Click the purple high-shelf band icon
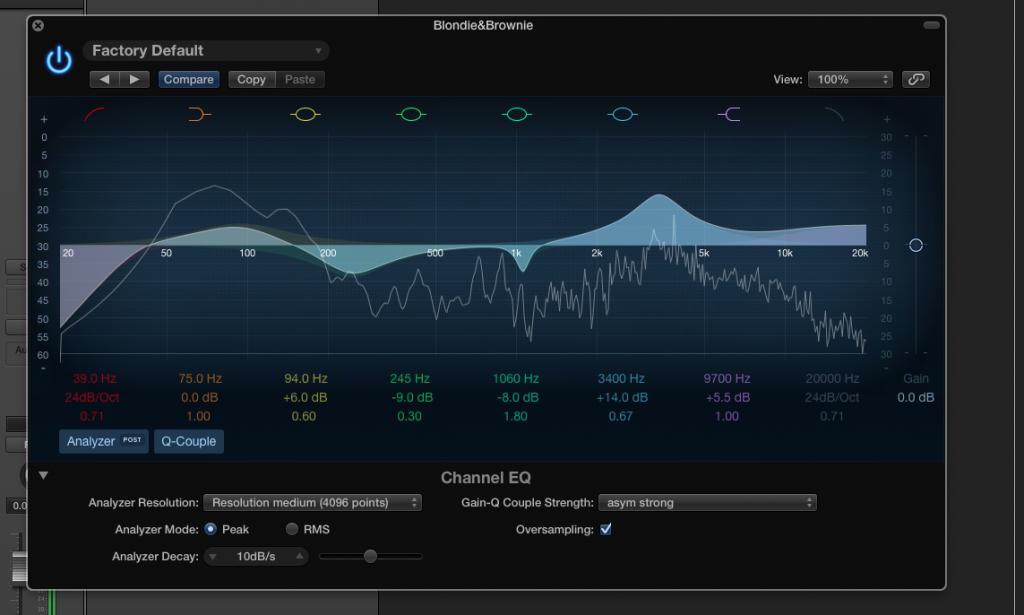This screenshot has height=615, width=1024. click(x=729, y=115)
